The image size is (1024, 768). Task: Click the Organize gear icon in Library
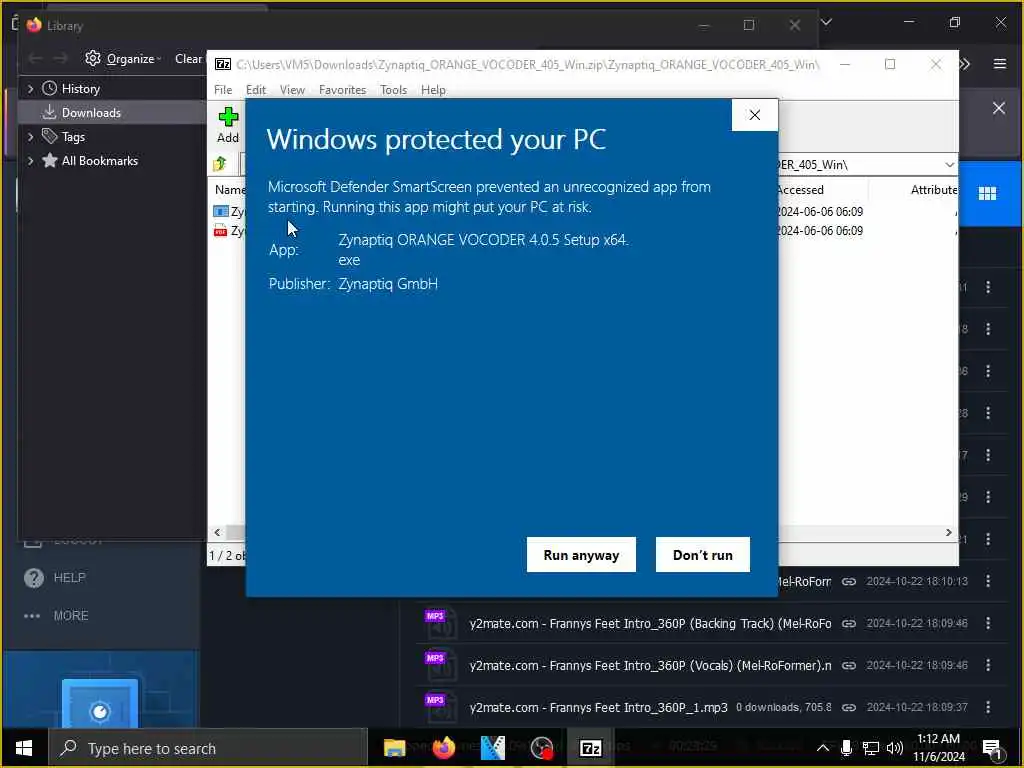[93, 58]
